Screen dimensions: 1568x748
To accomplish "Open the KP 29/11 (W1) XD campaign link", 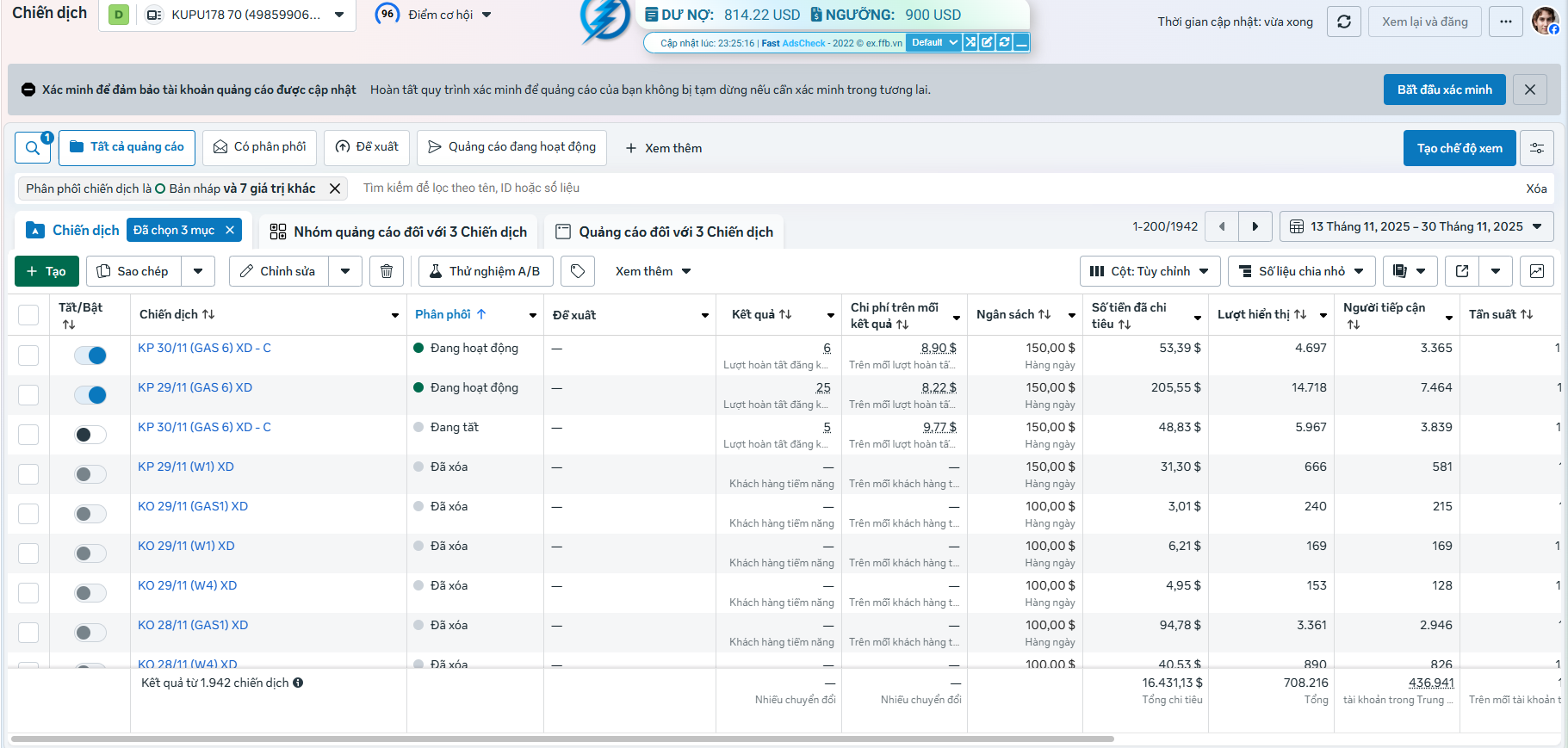I will tap(186, 467).
